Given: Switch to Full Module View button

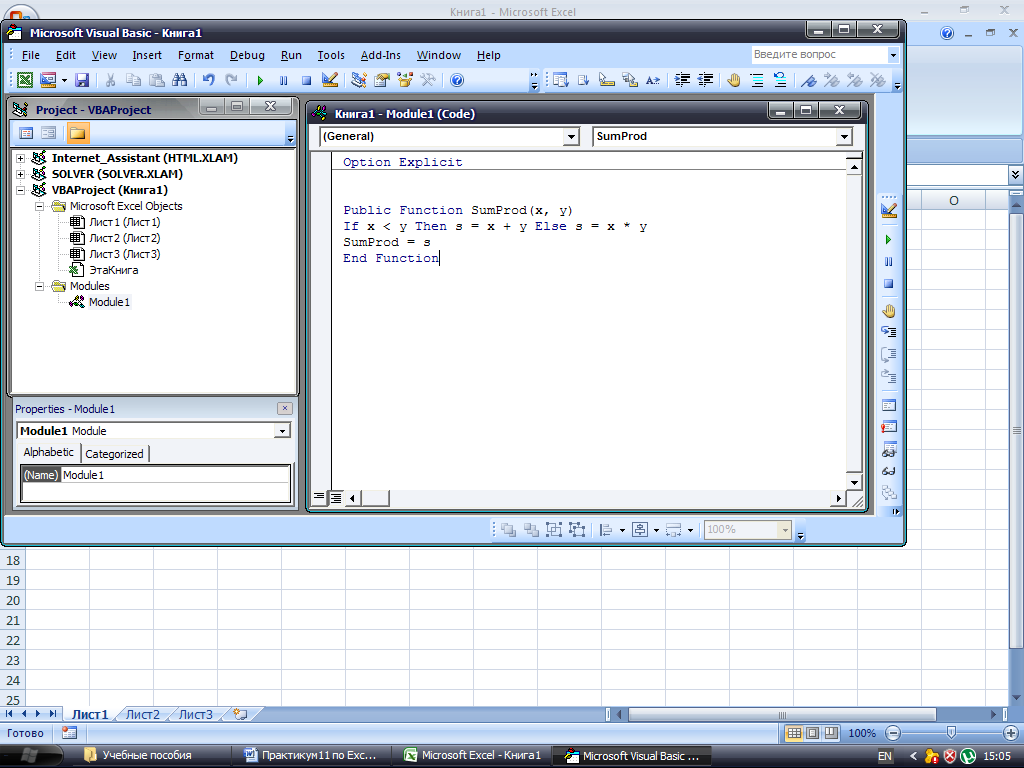Looking at the screenshot, I should [x=335, y=498].
